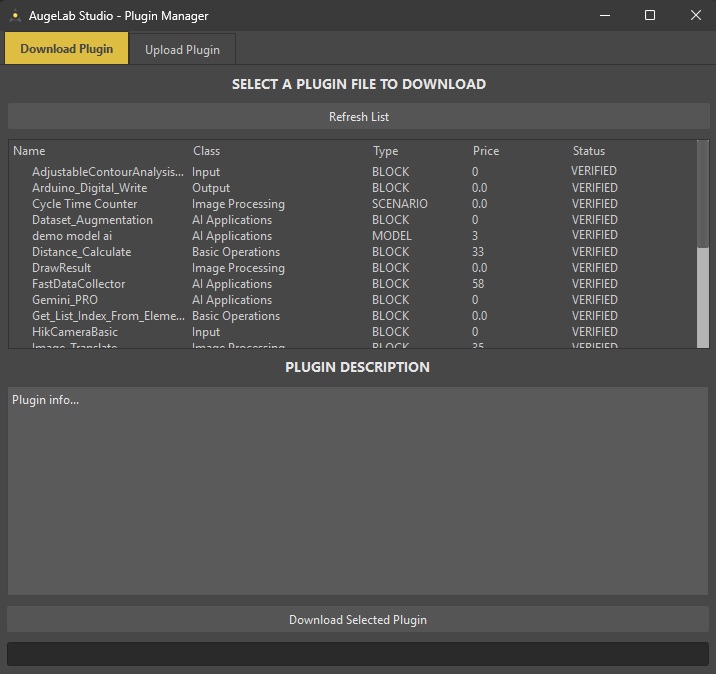Click price 33 of Distance_Calculate
Image resolution: width=716 pixels, height=674 pixels.
(x=478, y=252)
